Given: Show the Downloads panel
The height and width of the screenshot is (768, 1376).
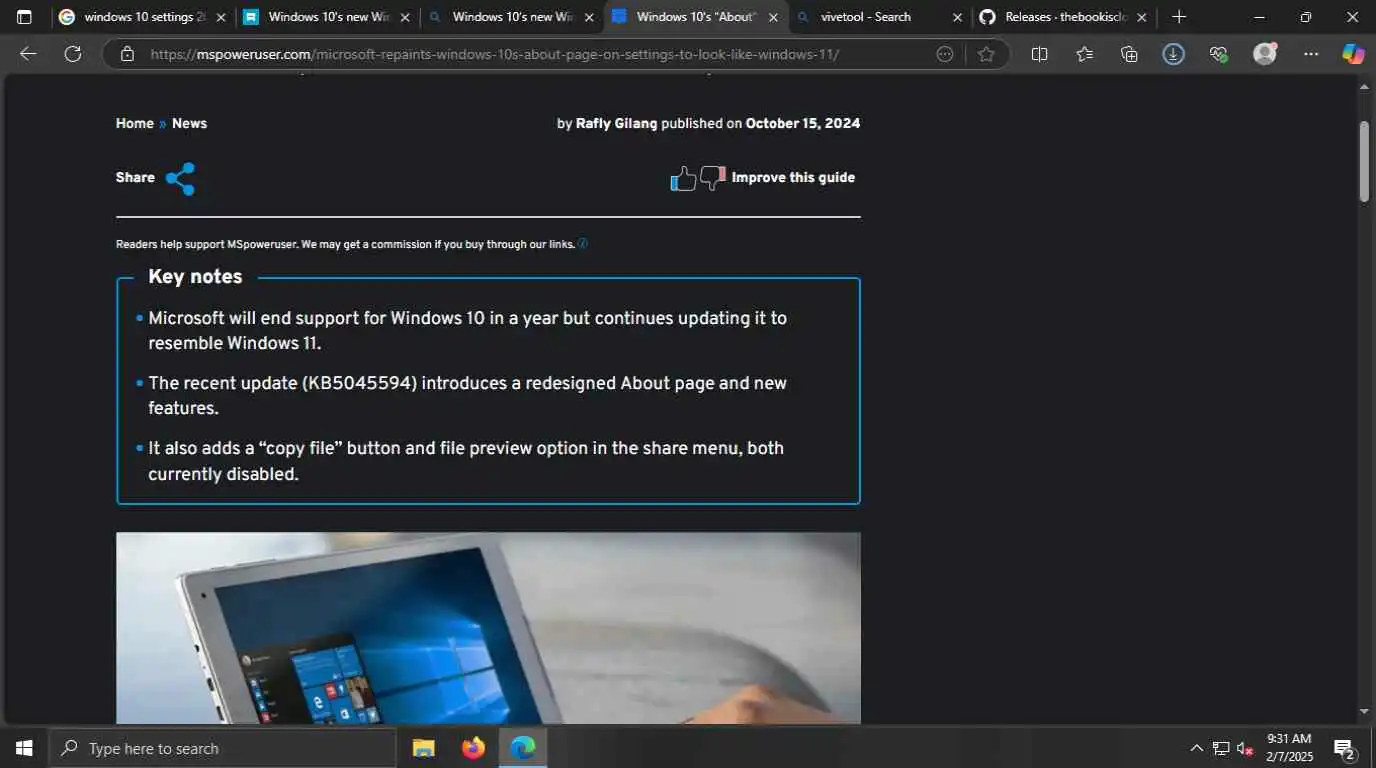Looking at the screenshot, I should [1174, 54].
